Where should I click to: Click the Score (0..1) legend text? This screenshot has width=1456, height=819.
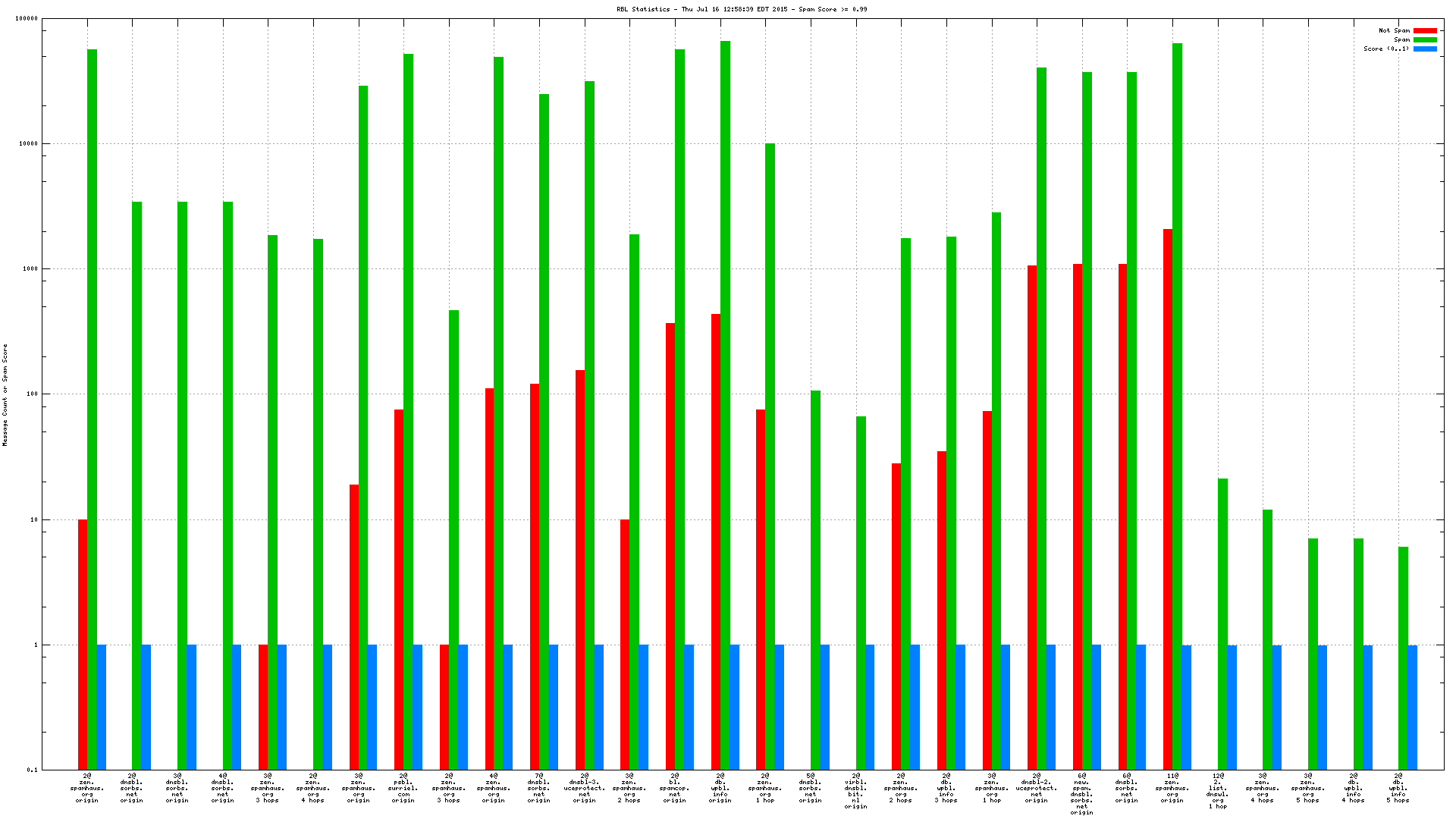[1386, 49]
